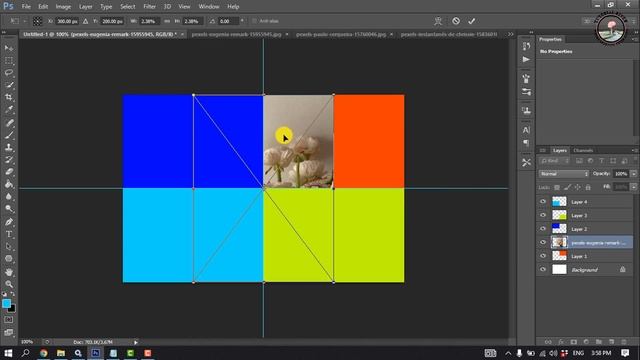Switch to pexels-paulo-campana document tab

click(341, 34)
